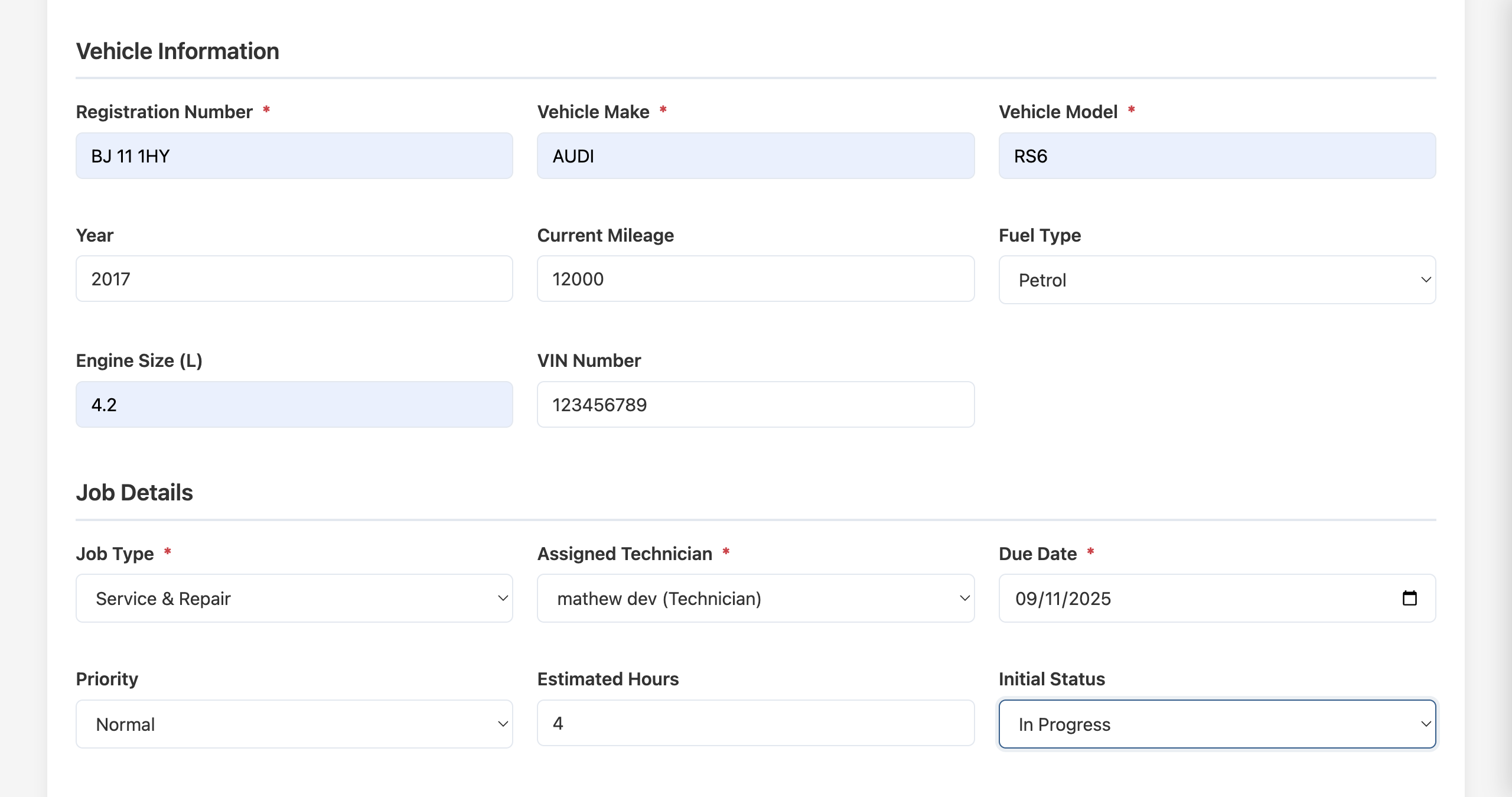Screen dimensions: 1512x797
Task: Click the Vehicle Information section heading
Action: [x=177, y=51]
